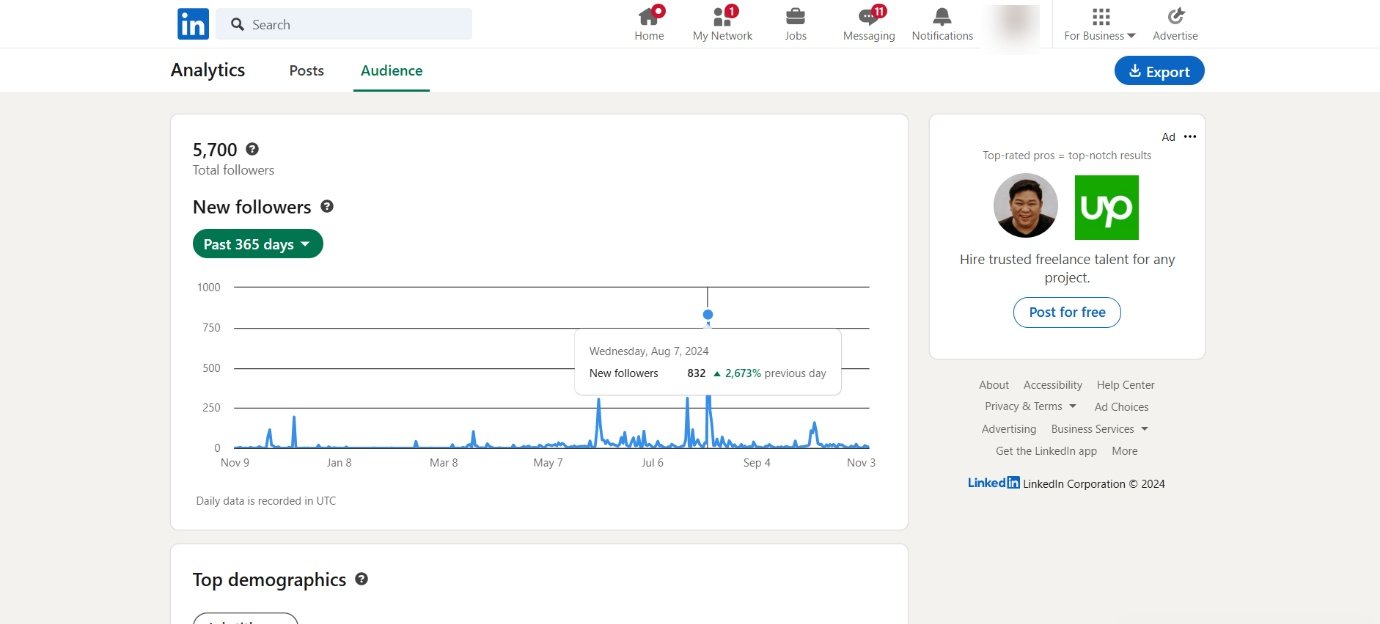Viewport: 1380px width, 624px height.
Task: Click the profile photo in the ad
Action: pos(1025,206)
